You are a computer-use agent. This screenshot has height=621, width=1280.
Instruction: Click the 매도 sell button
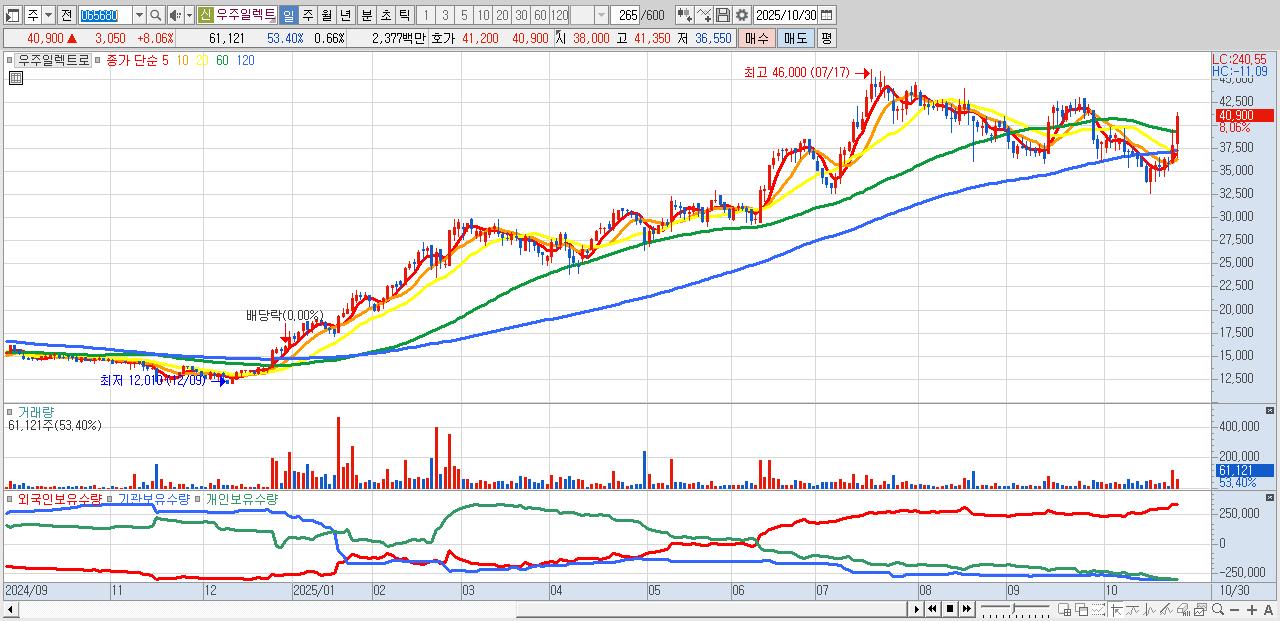pos(795,38)
